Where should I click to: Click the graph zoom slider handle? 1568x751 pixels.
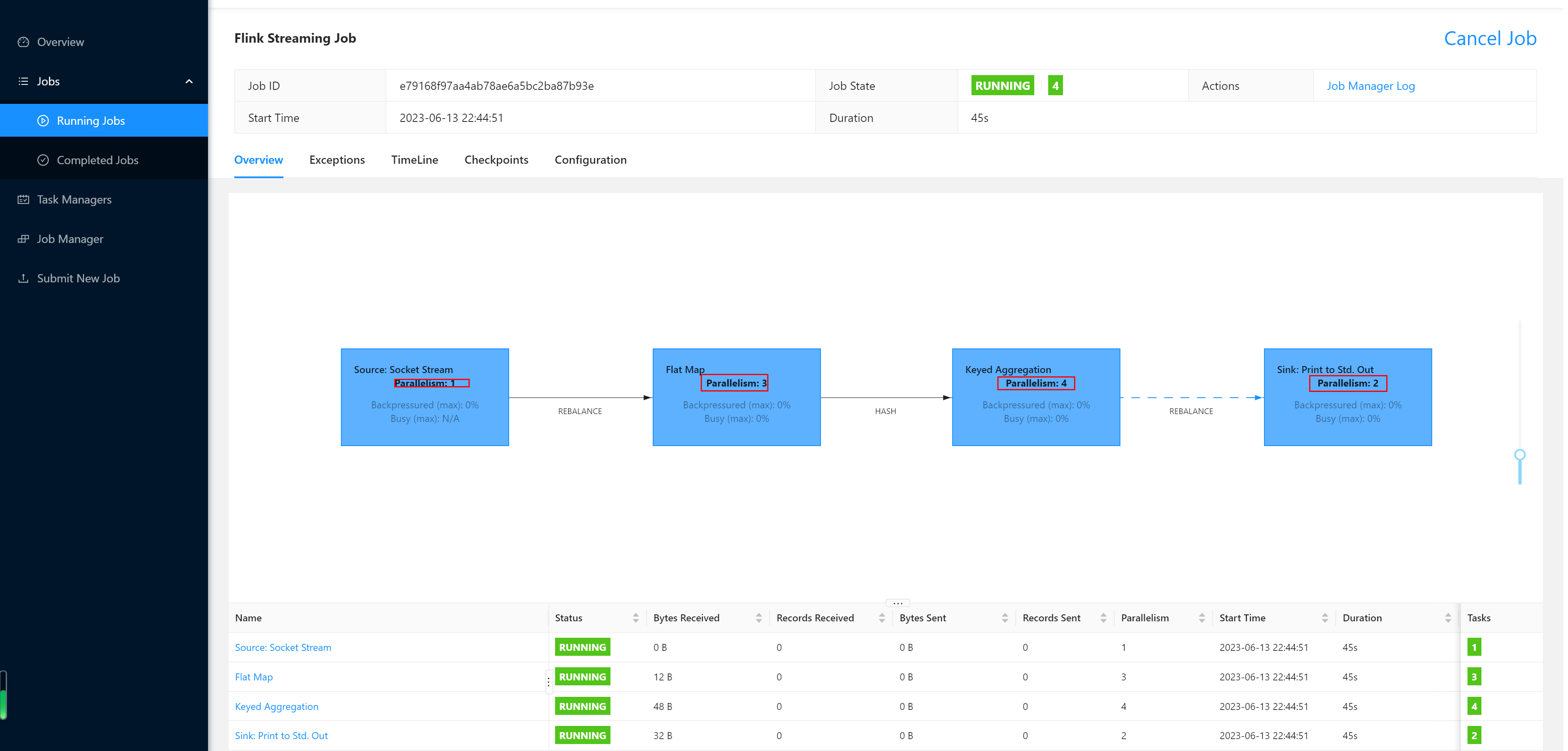(x=1519, y=455)
